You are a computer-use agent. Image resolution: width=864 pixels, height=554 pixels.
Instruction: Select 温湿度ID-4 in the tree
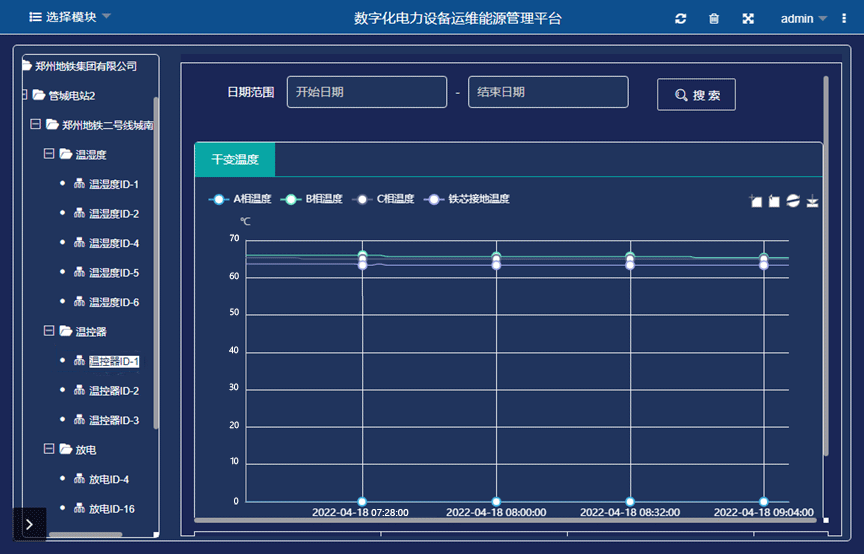(114, 243)
